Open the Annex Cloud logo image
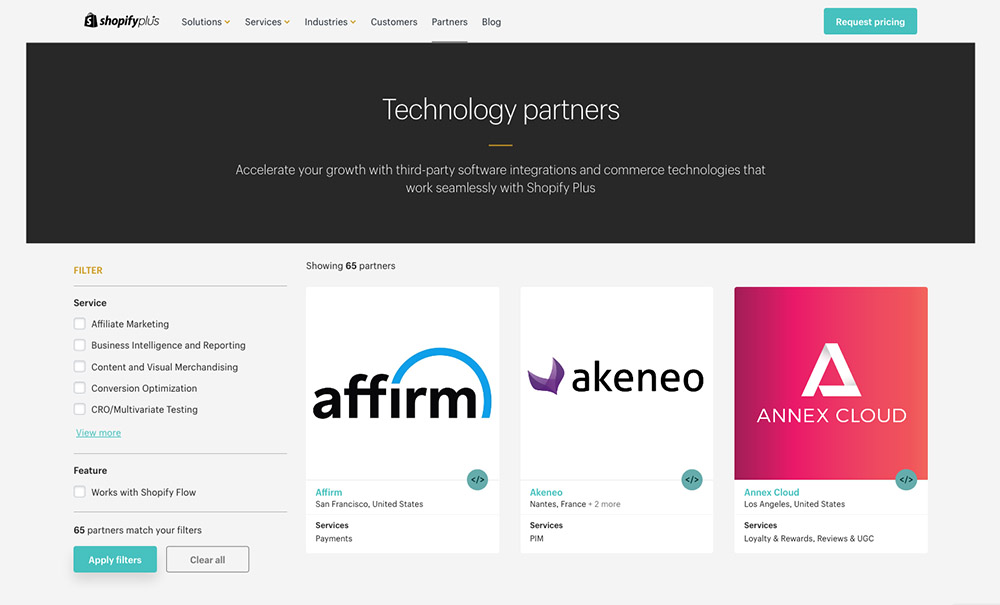Screen dimensions: 1000x605 pos(831,383)
